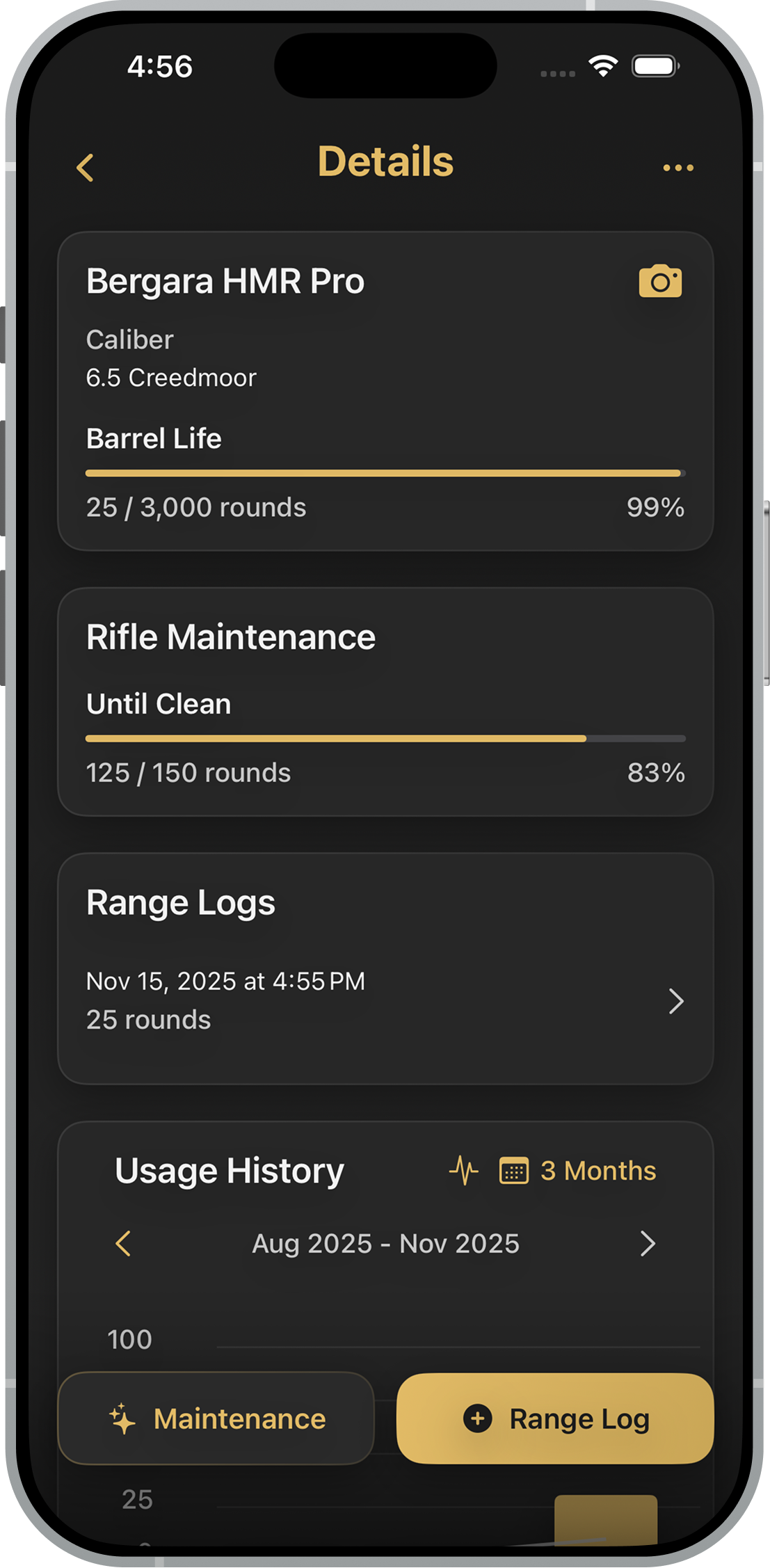
Task: Tap the plus circle icon on Range Log
Action: (x=478, y=1418)
